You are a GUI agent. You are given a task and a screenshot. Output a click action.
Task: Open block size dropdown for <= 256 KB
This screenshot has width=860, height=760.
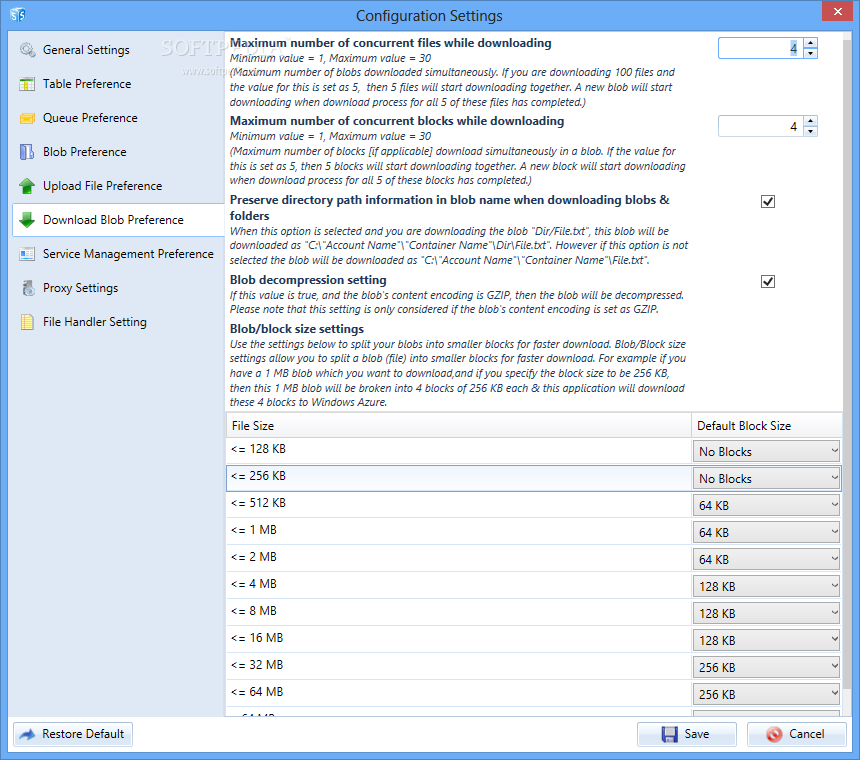(x=766, y=478)
